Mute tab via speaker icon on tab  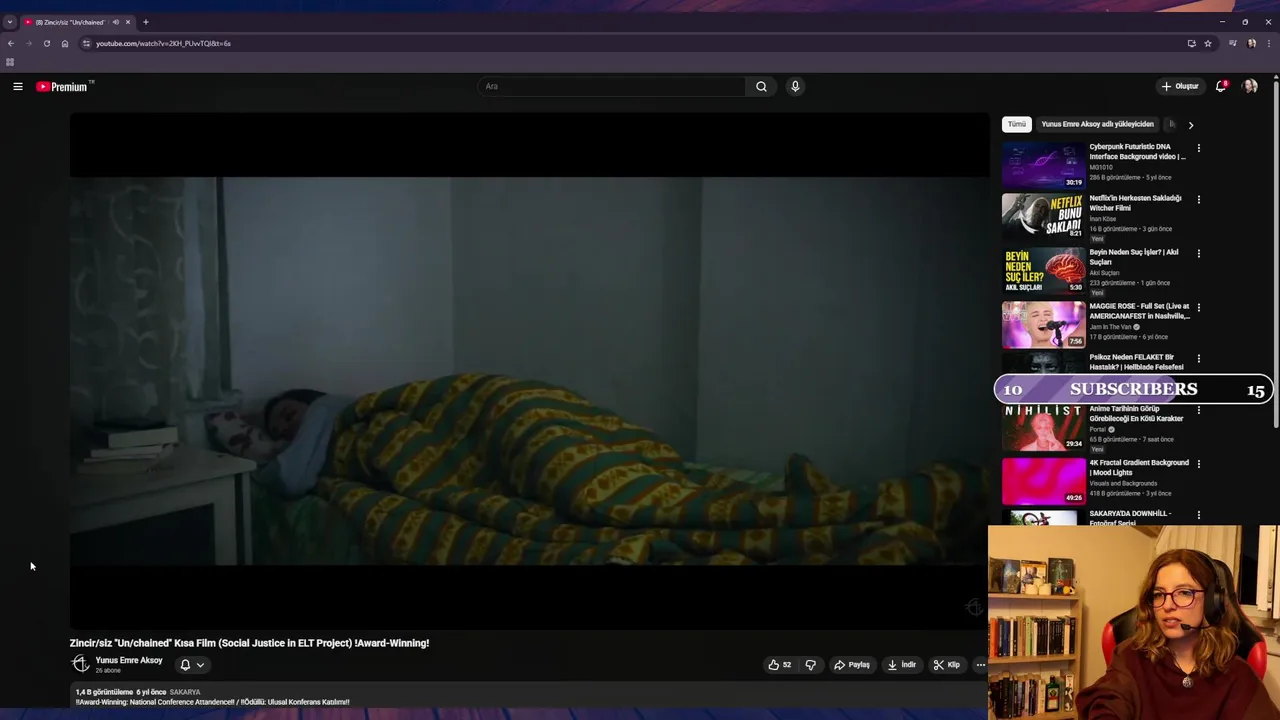pos(115,22)
